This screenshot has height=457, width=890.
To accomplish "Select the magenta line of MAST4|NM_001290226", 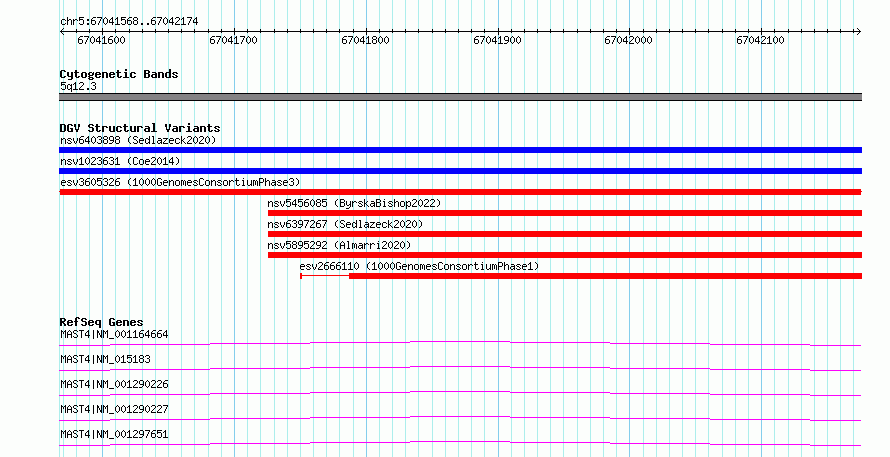I will [x=460, y=393].
